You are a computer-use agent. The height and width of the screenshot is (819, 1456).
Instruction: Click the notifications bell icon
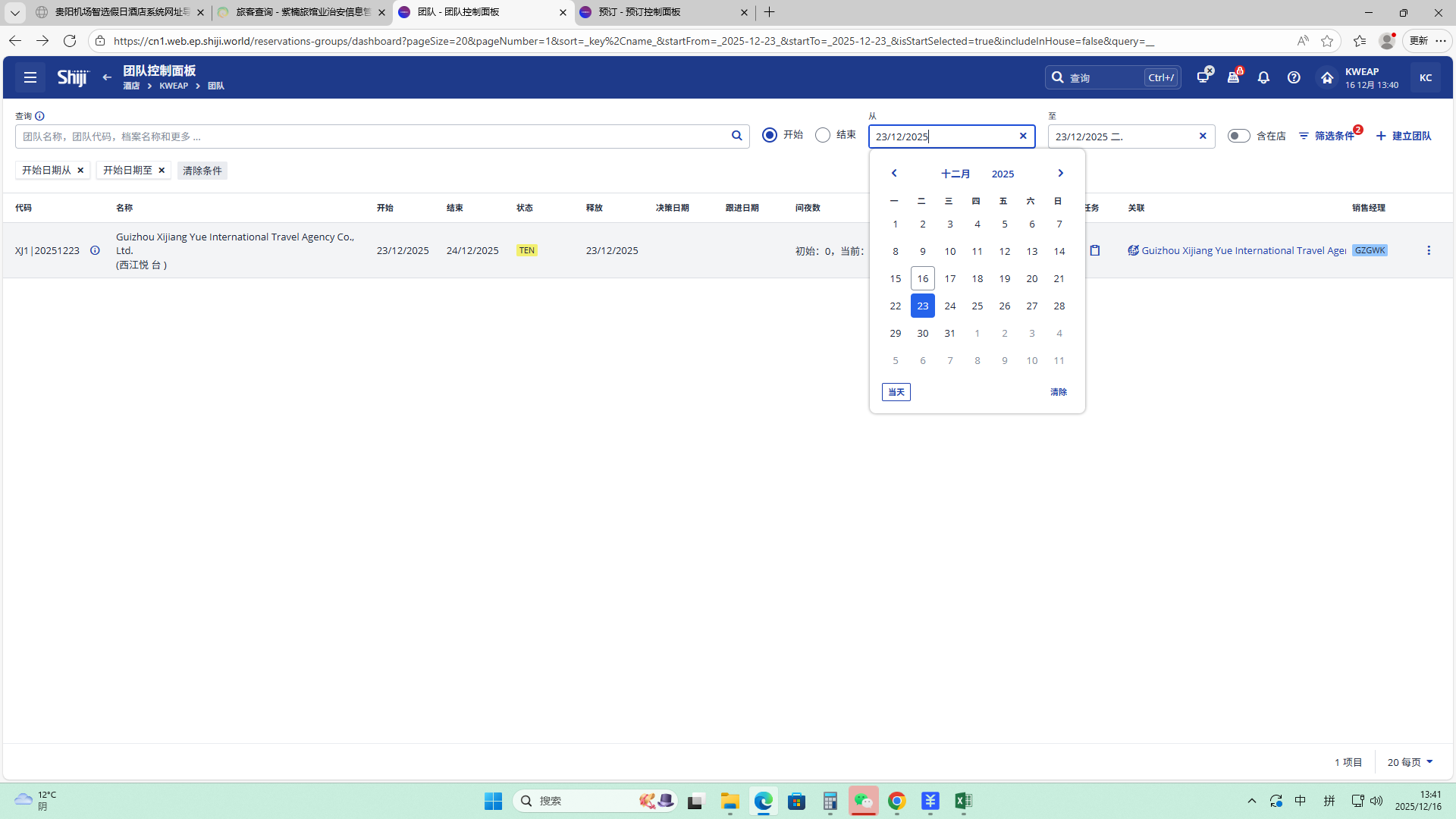(1263, 77)
